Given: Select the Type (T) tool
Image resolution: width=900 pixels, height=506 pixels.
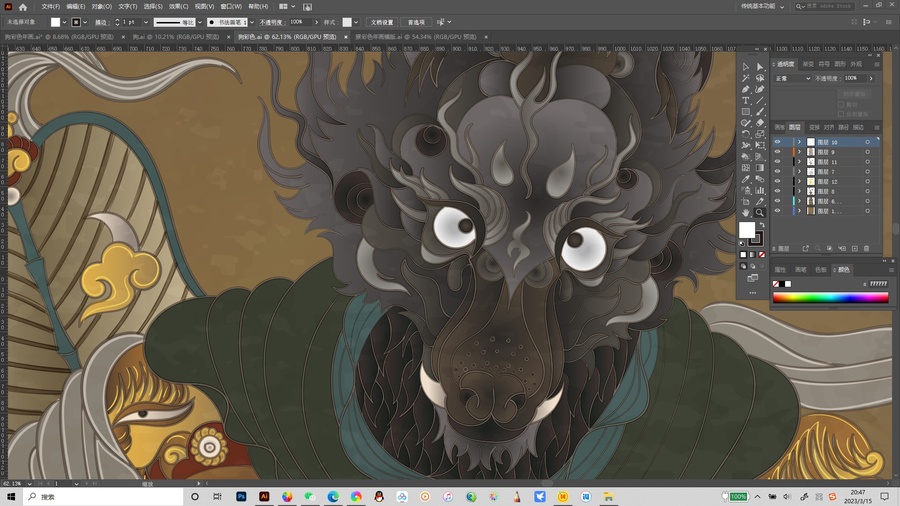Looking at the screenshot, I should tap(746, 100).
